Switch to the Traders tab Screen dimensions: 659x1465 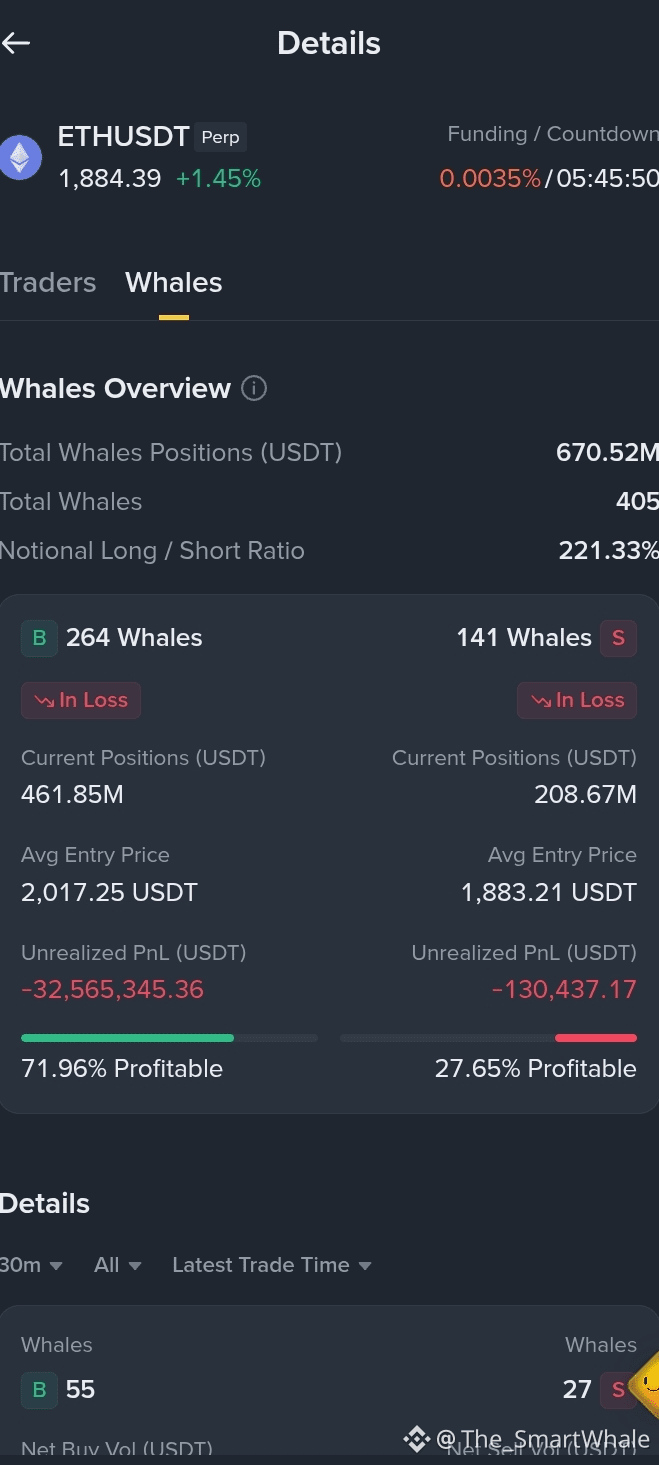(x=48, y=283)
